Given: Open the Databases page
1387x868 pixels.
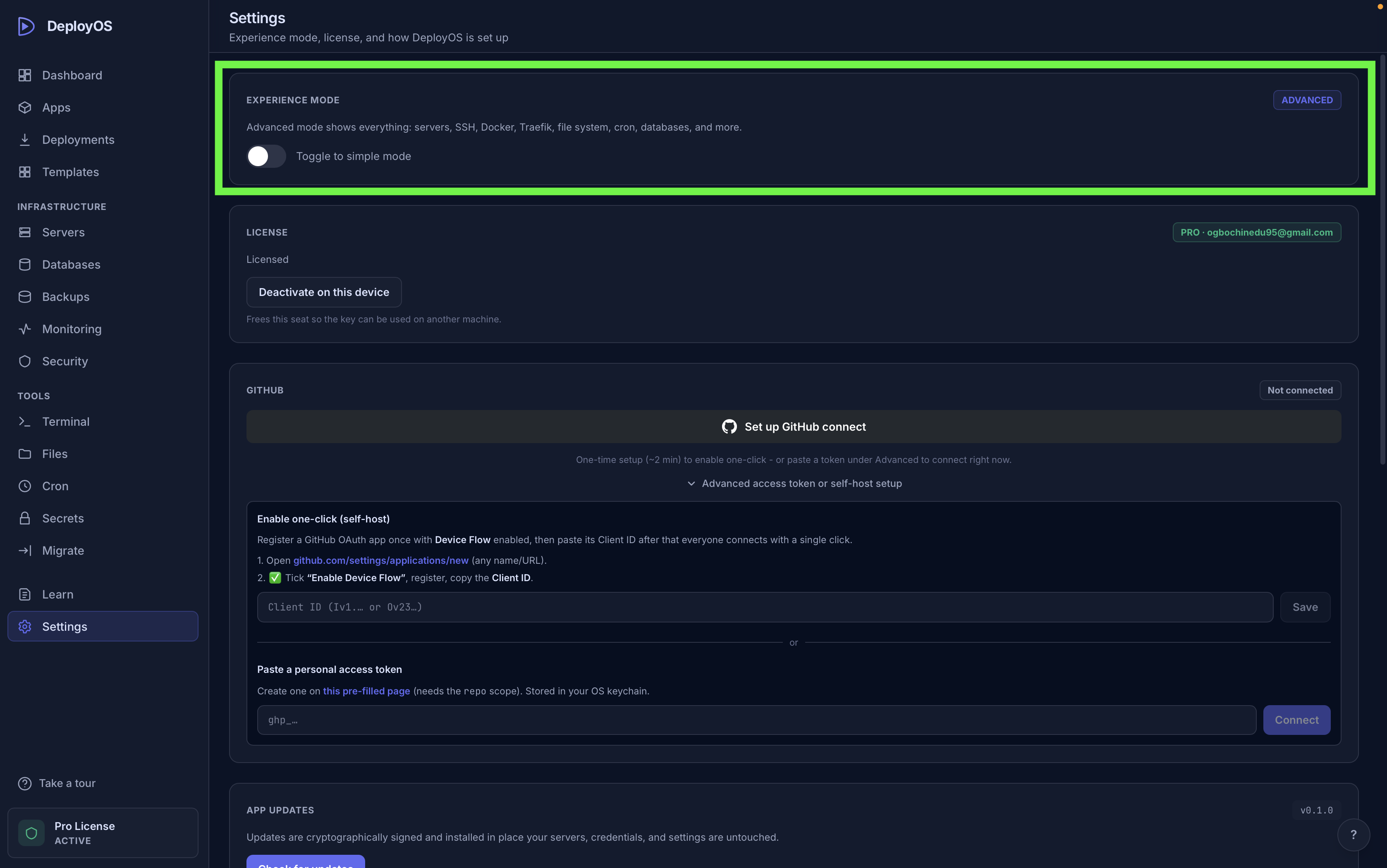Looking at the screenshot, I should click(x=103, y=264).
